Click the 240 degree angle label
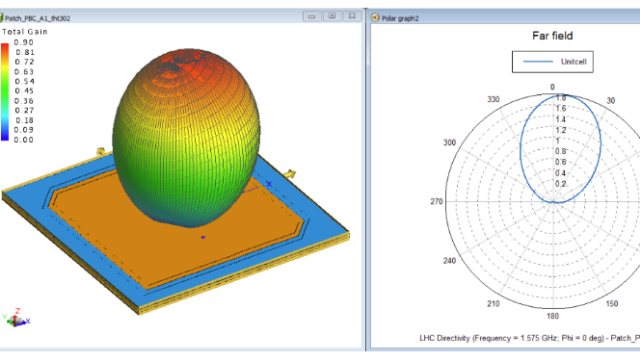Screen dimensions: 640x360 tap(449, 260)
